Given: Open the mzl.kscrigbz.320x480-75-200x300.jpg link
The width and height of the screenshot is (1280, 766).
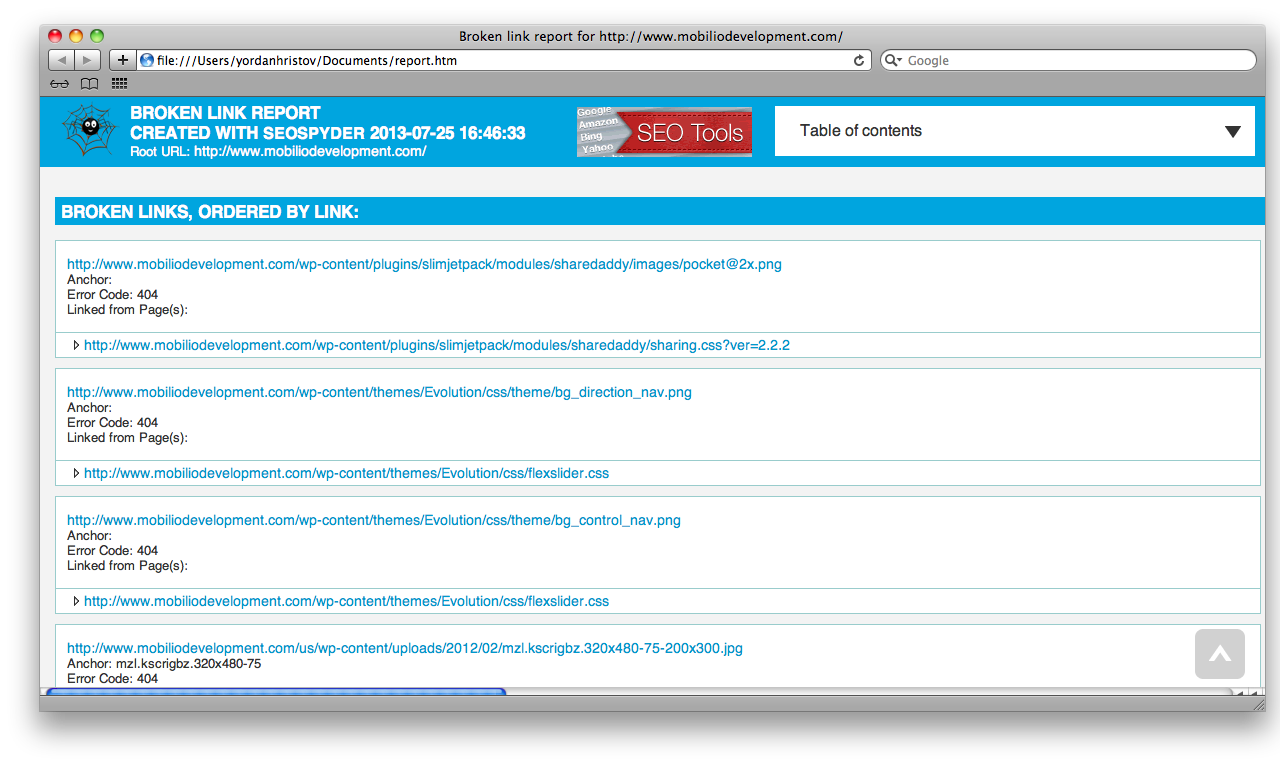Looking at the screenshot, I should pos(405,648).
